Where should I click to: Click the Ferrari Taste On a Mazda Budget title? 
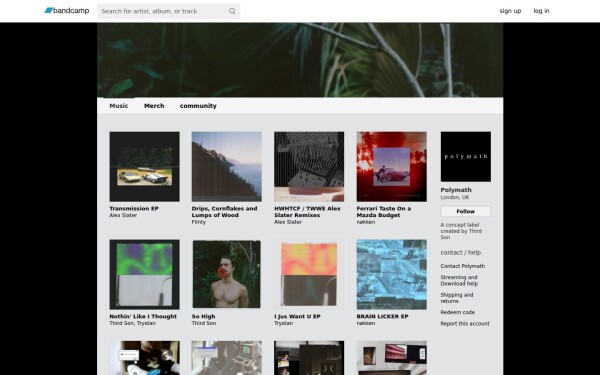coord(384,212)
